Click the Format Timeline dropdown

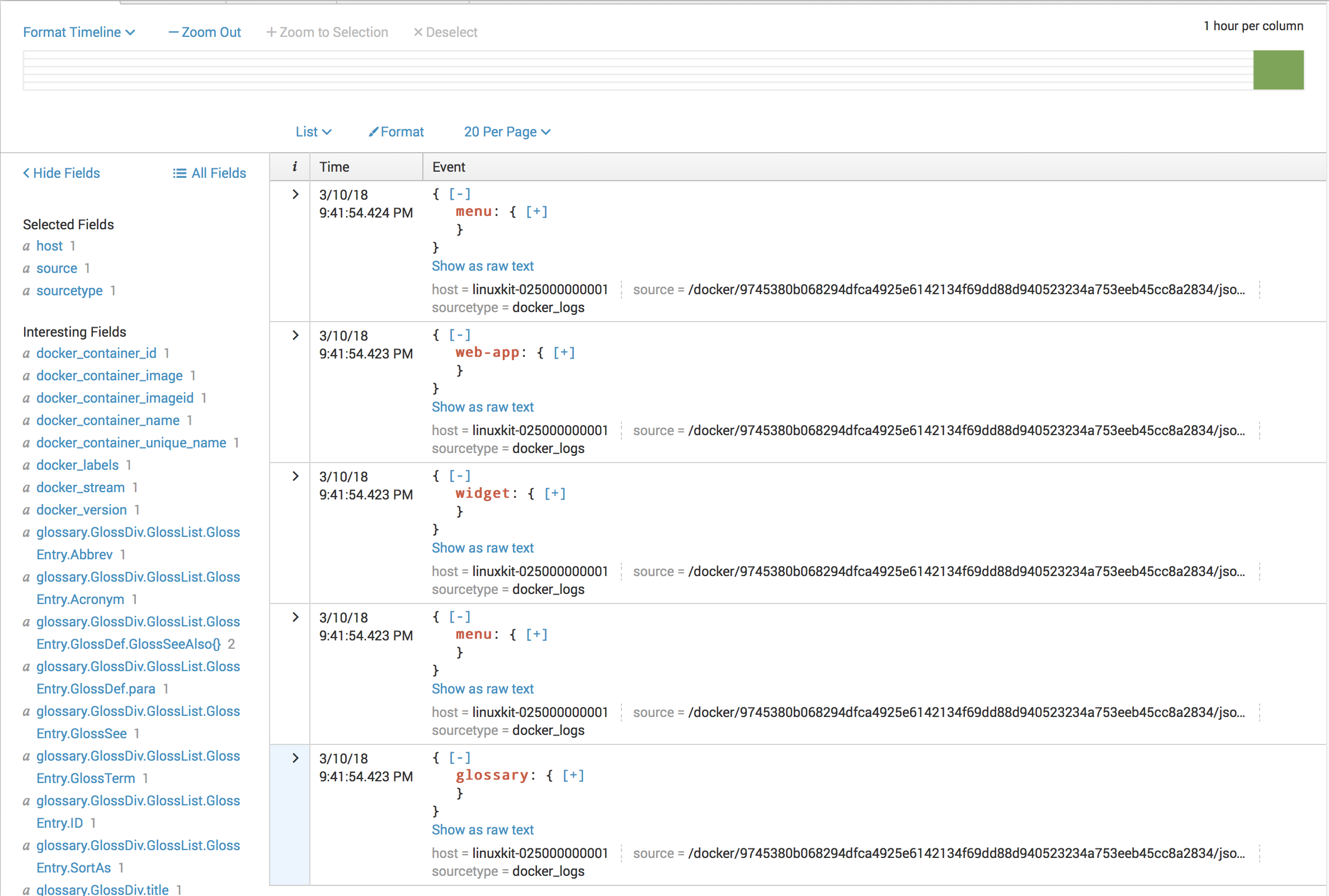(x=79, y=31)
